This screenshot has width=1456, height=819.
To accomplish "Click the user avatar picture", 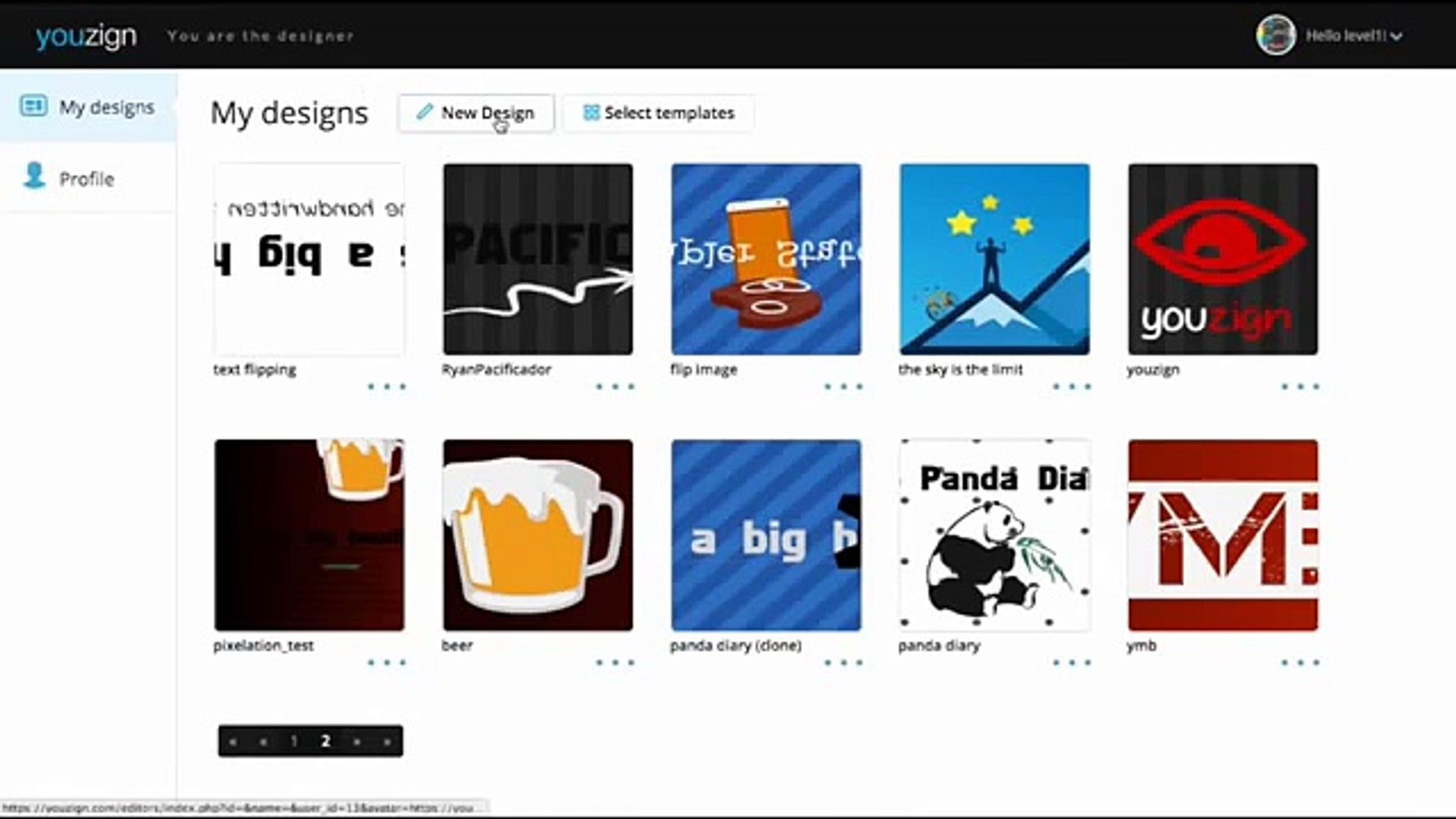I will tap(1275, 36).
